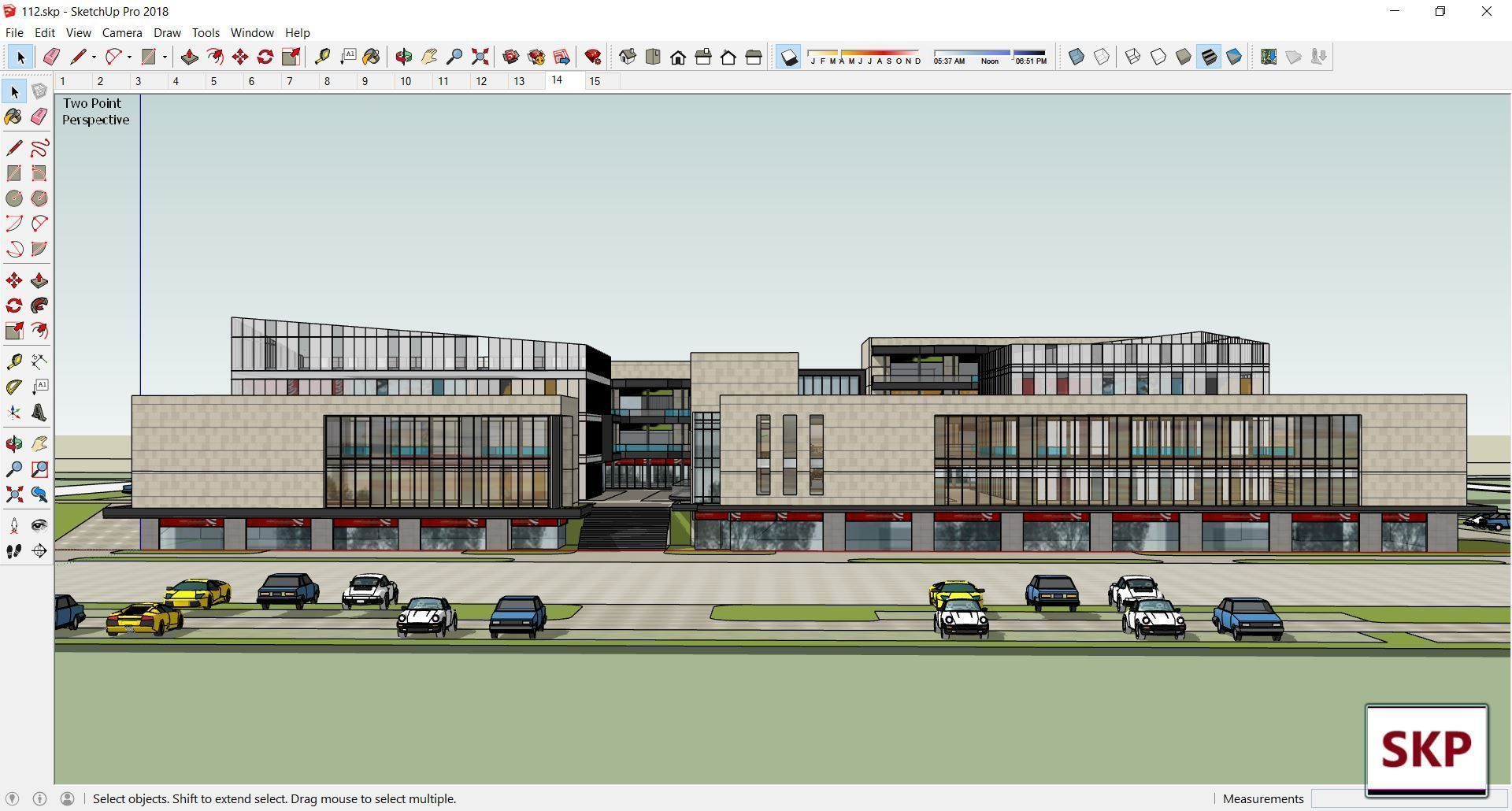This screenshot has width=1512, height=811.
Task: Open the Edit menu
Action: click(x=44, y=32)
